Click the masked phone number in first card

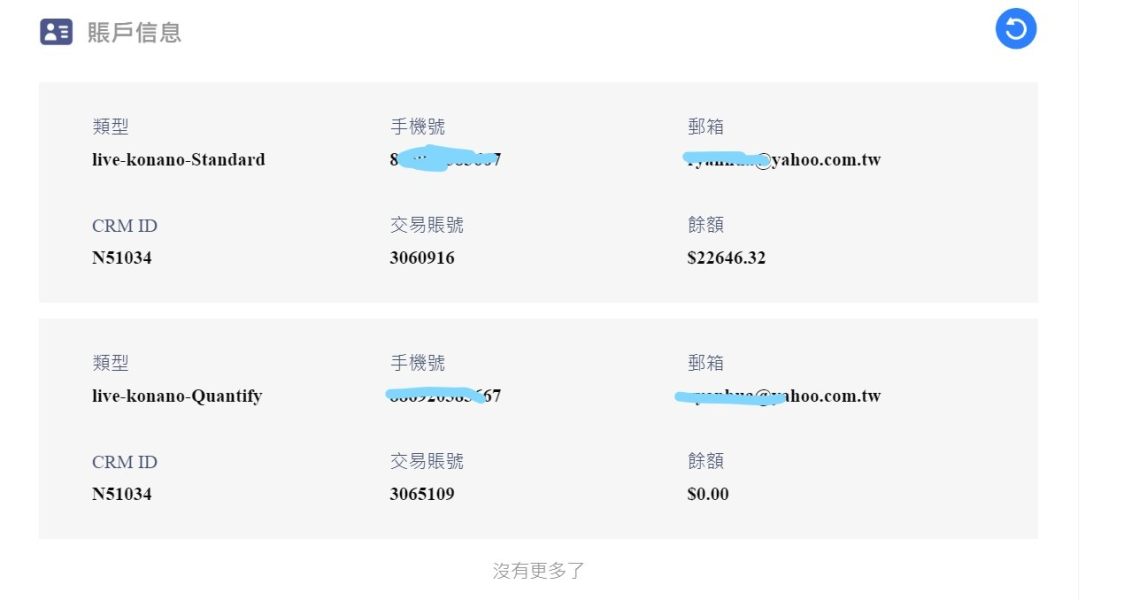445,159
